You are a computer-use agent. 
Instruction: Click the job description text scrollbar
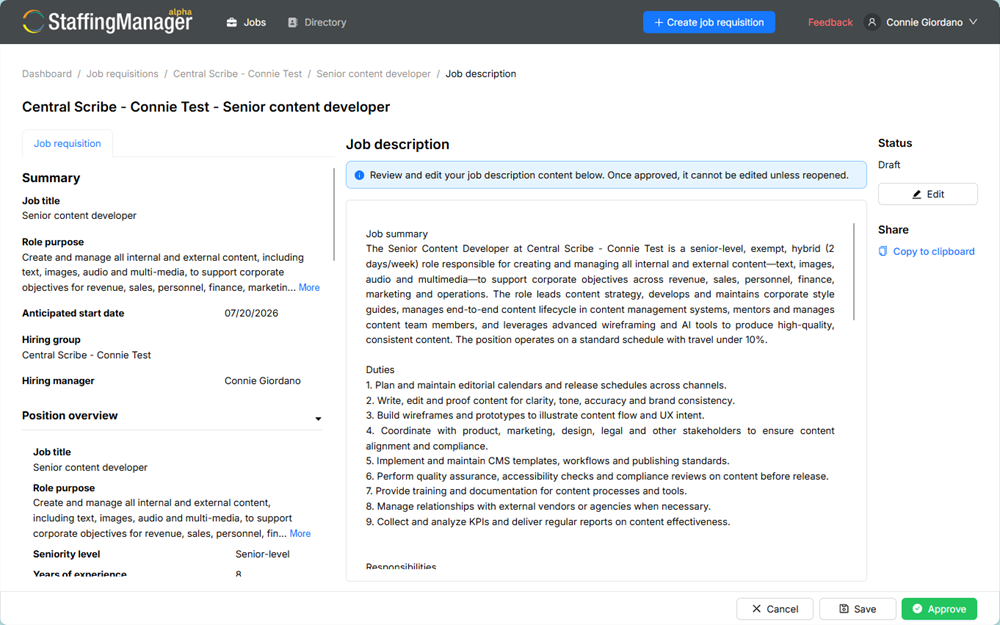pyautogui.click(x=853, y=272)
